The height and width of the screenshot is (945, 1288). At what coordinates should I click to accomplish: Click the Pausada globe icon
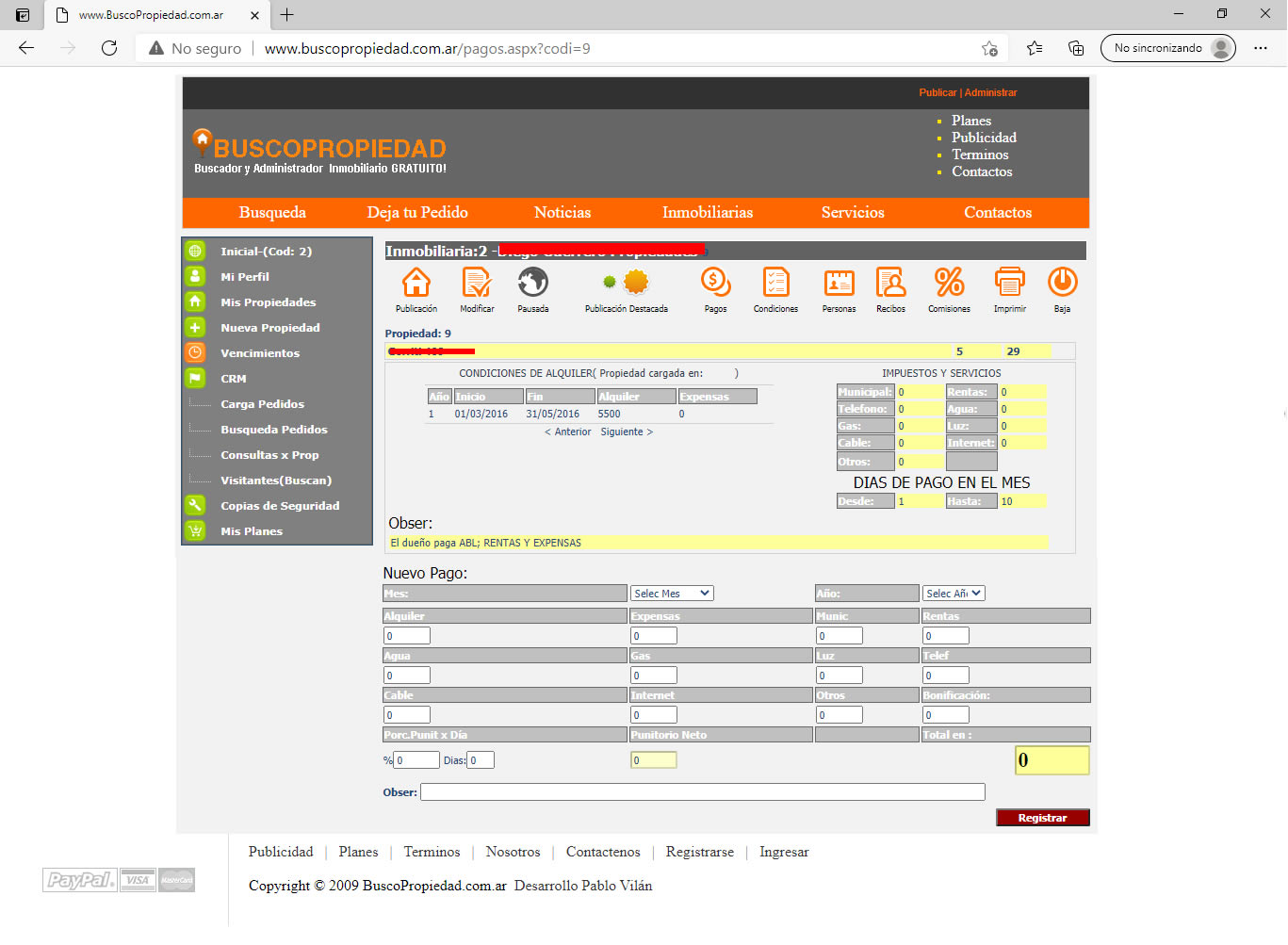(533, 283)
